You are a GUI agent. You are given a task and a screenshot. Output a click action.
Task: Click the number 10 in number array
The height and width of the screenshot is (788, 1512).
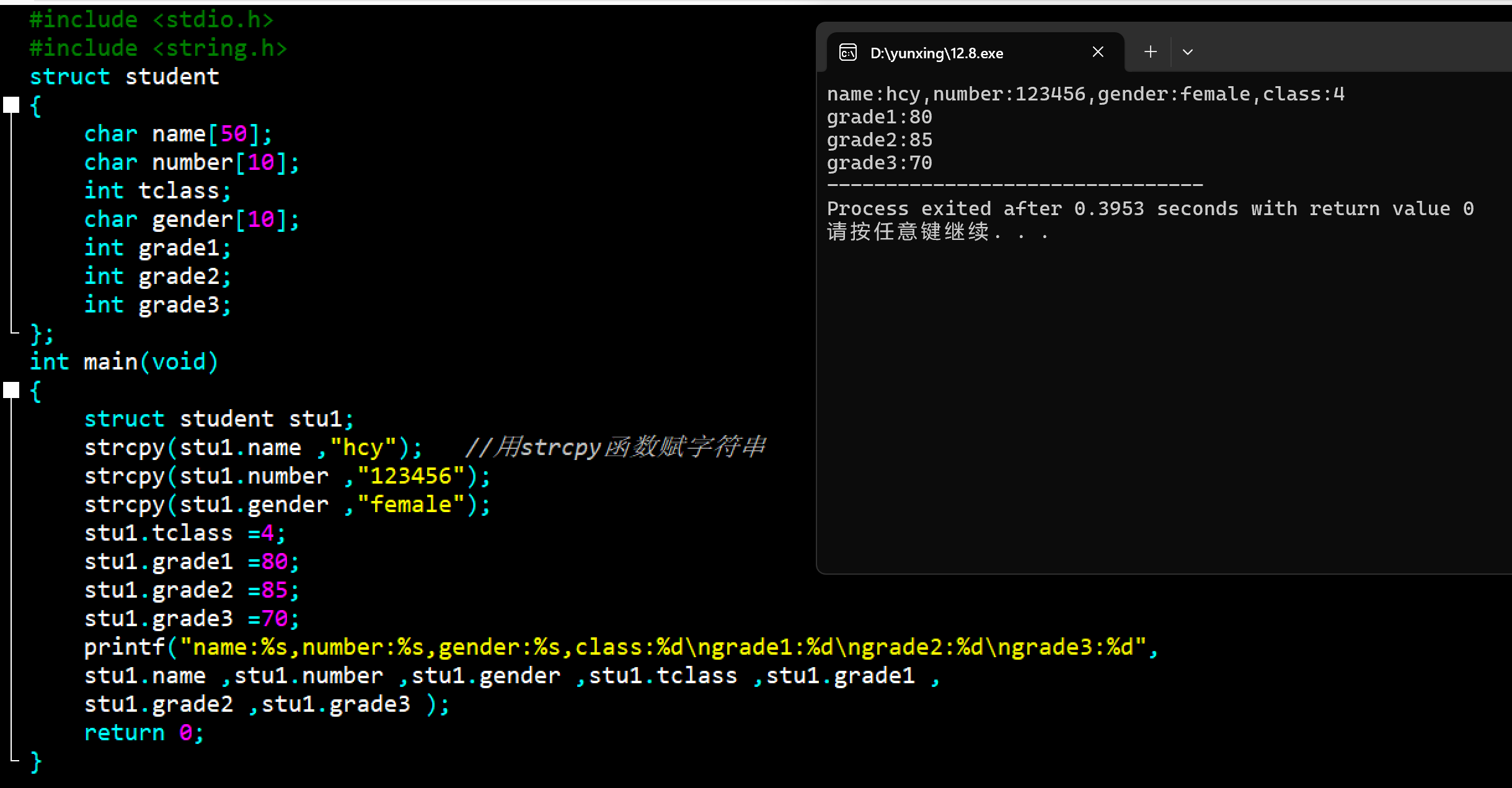(x=261, y=162)
